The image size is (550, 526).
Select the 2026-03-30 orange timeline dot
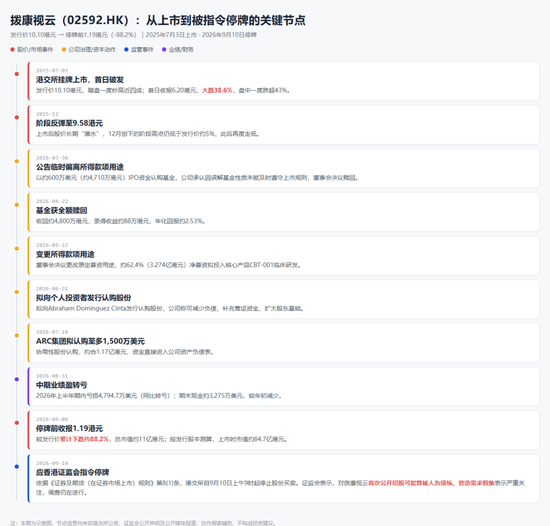[x=16, y=161]
